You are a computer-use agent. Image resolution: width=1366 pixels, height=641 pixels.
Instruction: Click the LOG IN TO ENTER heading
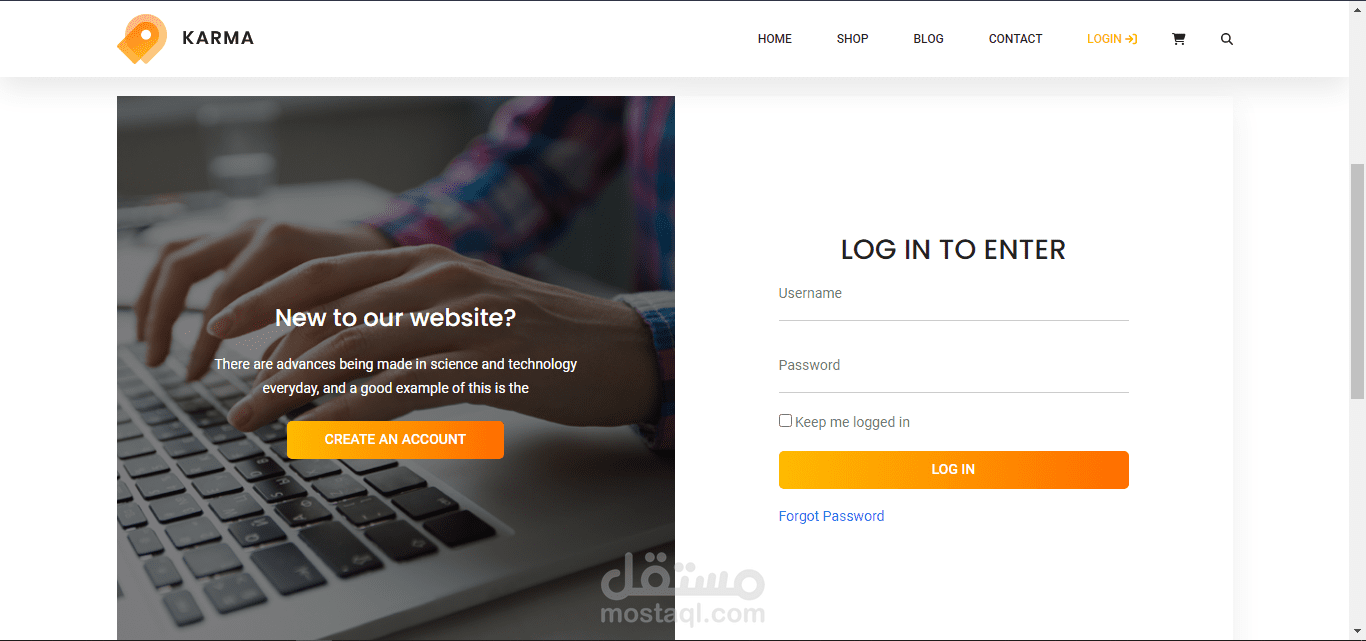point(954,249)
